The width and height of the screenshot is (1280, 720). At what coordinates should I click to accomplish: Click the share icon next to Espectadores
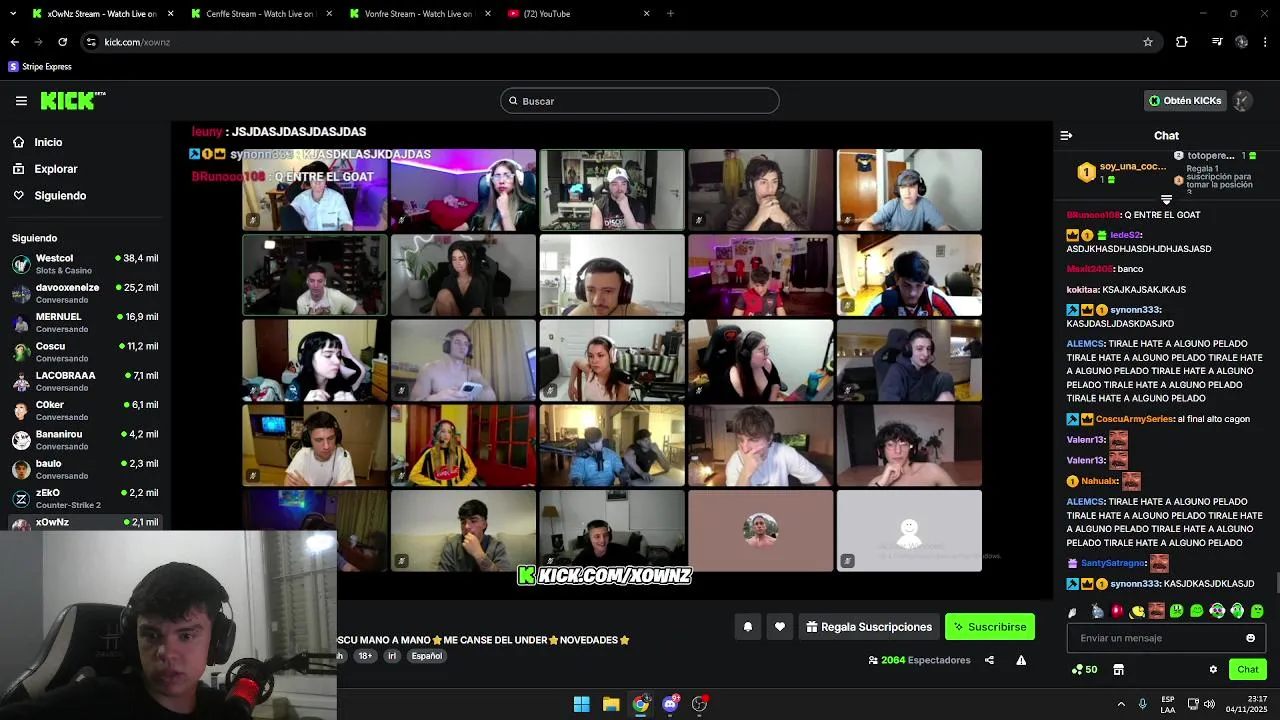coord(989,660)
